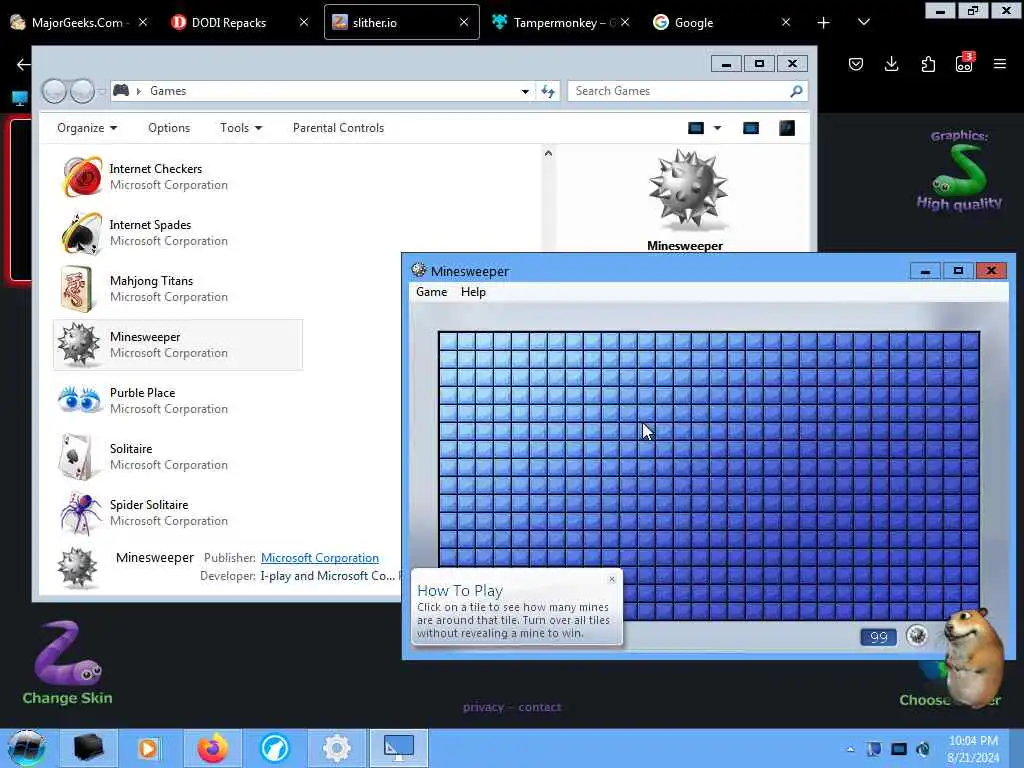Open a new Firefox tab with plus button
1024x768 pixels.
(x=824, y=22)
